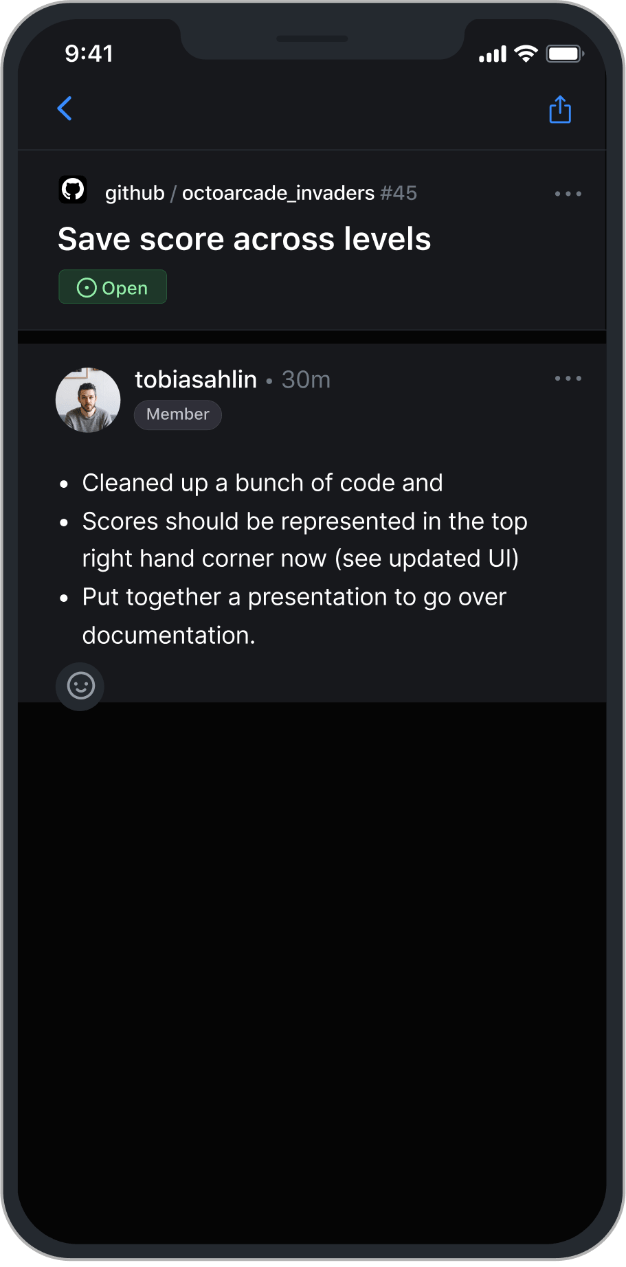
Task: Tap the #45 issue number
Action: [x=398, y=193]
